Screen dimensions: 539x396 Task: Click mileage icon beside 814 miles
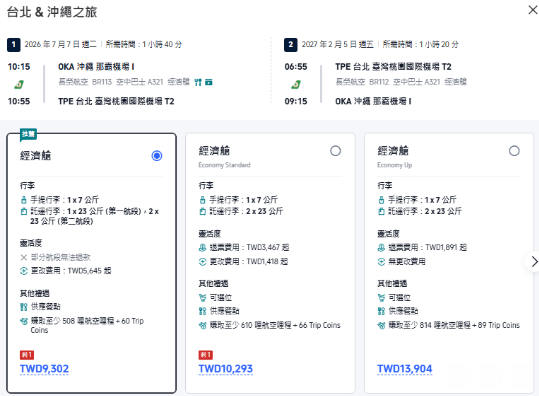(381, 325)
